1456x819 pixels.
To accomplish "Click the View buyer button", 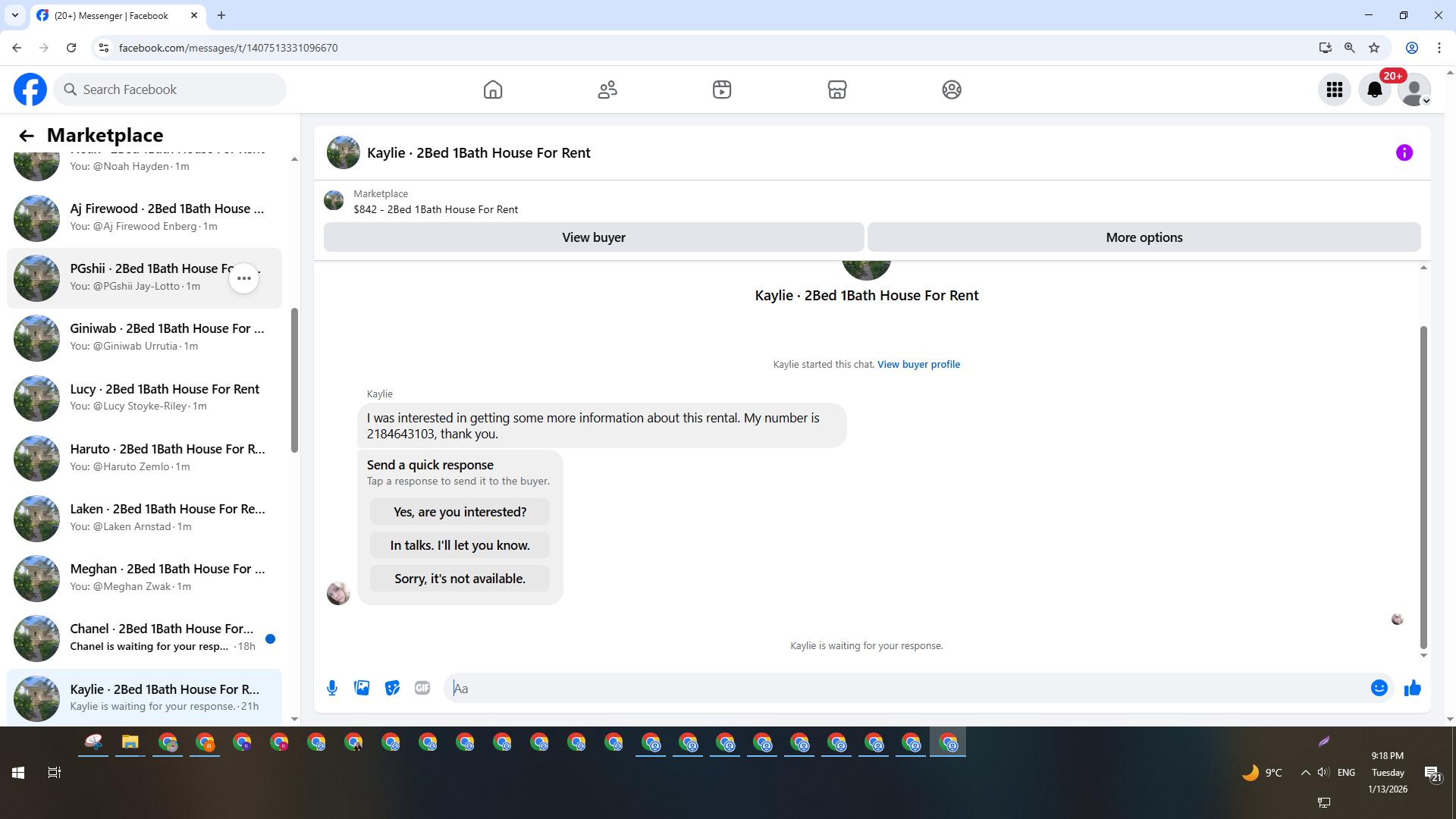I will (593, 237).
